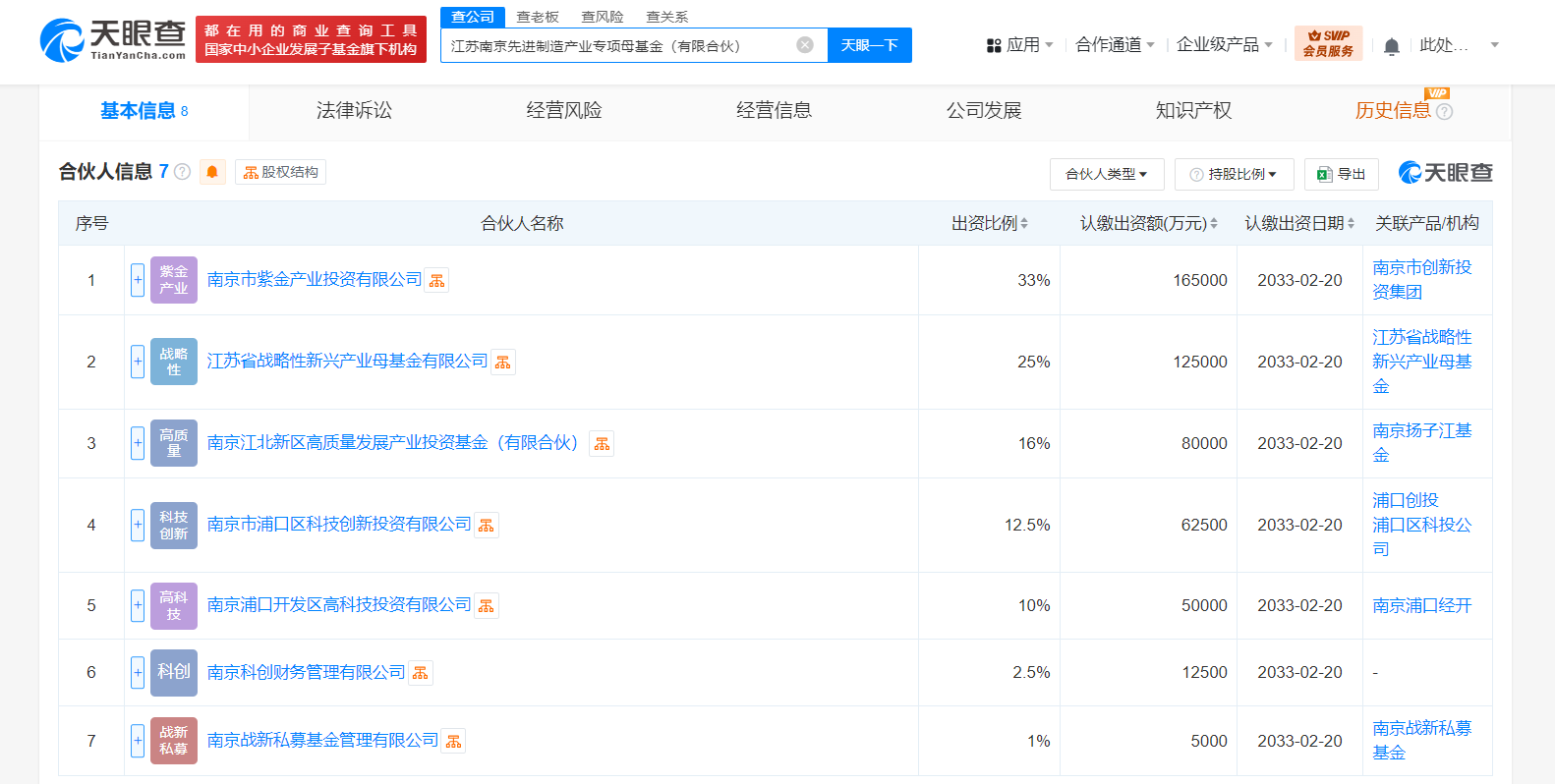The image size is (1555, 784).
Task: Open related link 浦口创投
Action: 1406,500
